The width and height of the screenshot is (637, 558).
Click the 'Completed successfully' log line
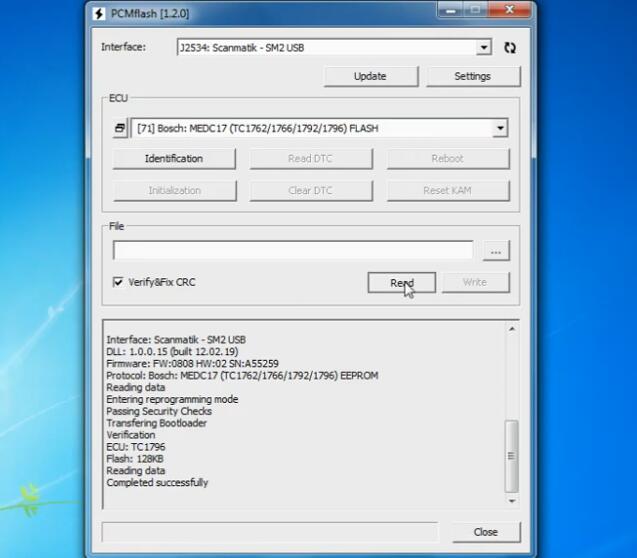point(157,483)
